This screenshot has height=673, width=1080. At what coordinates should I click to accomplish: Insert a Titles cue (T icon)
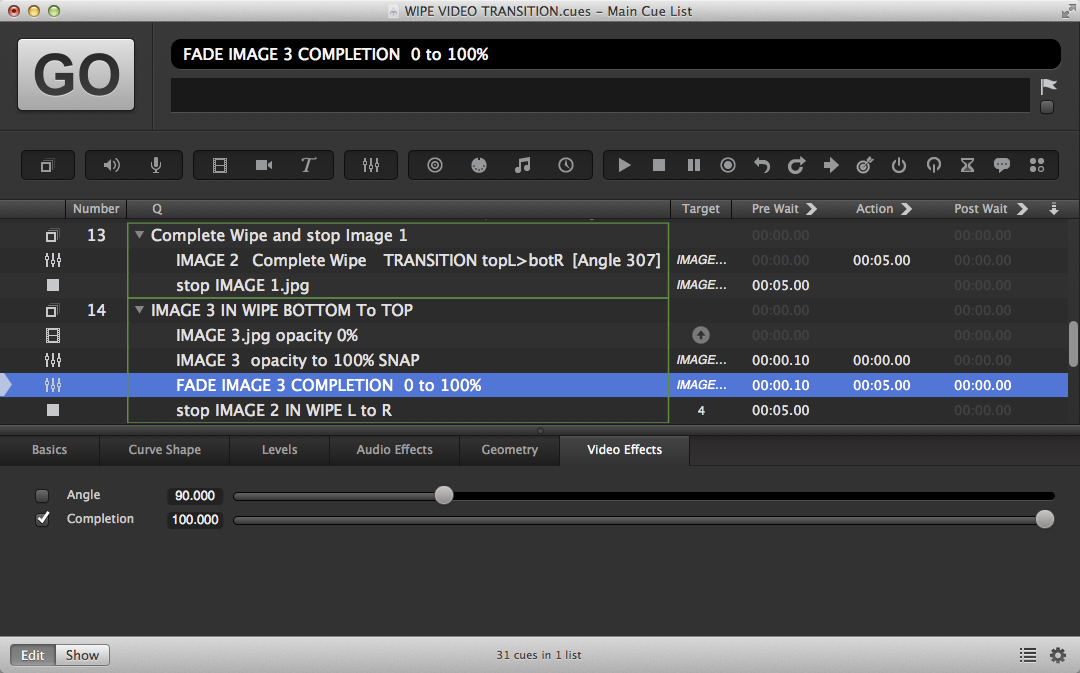[308, 165]
